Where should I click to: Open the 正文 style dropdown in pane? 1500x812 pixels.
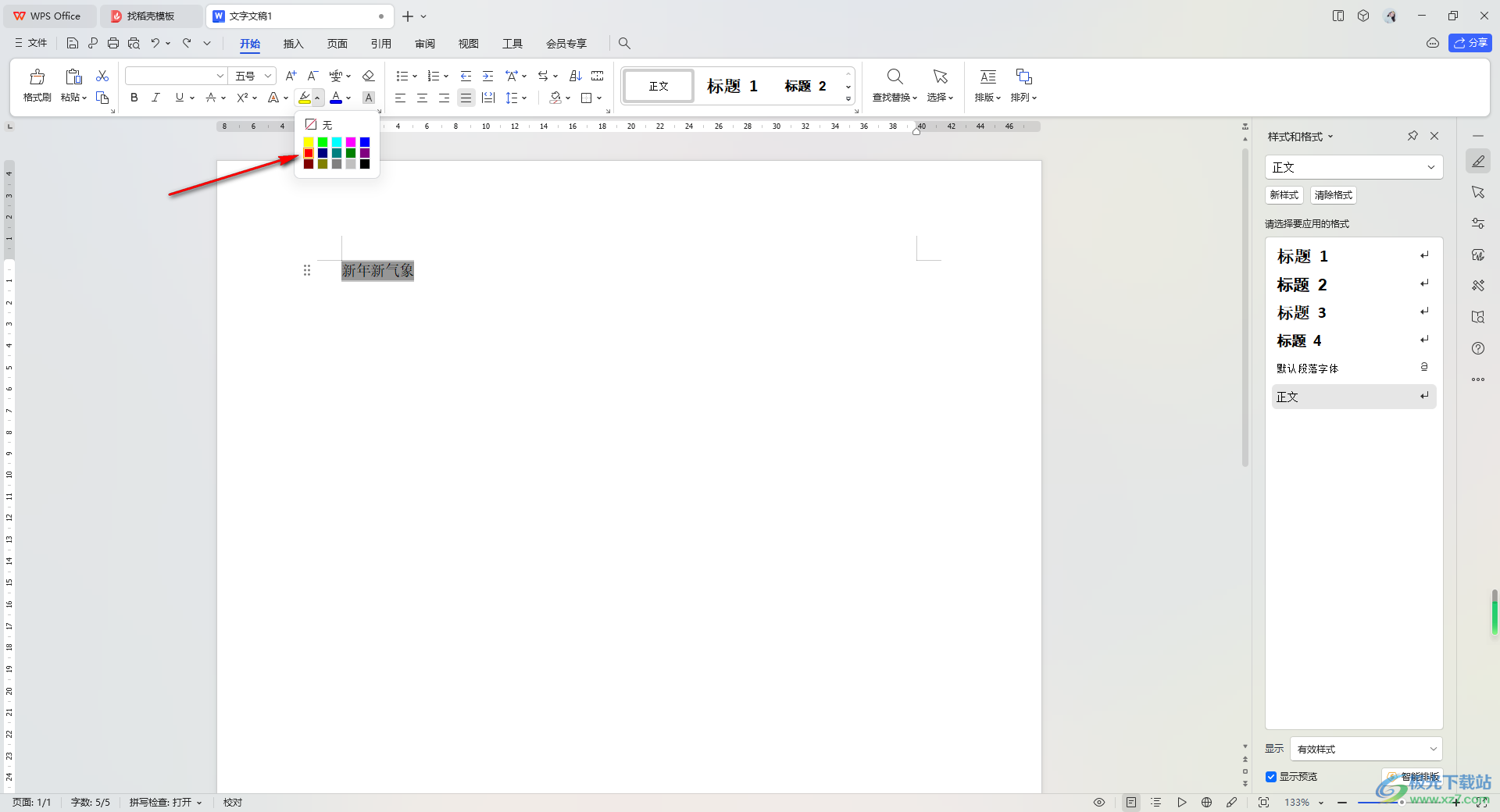(1431, 167)
